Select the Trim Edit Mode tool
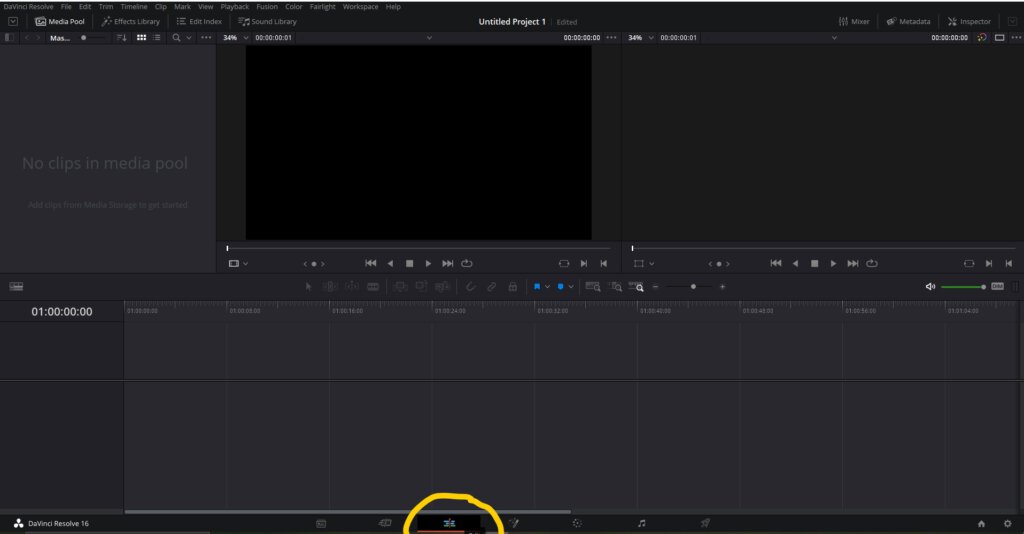 click(x=330, y=287)
